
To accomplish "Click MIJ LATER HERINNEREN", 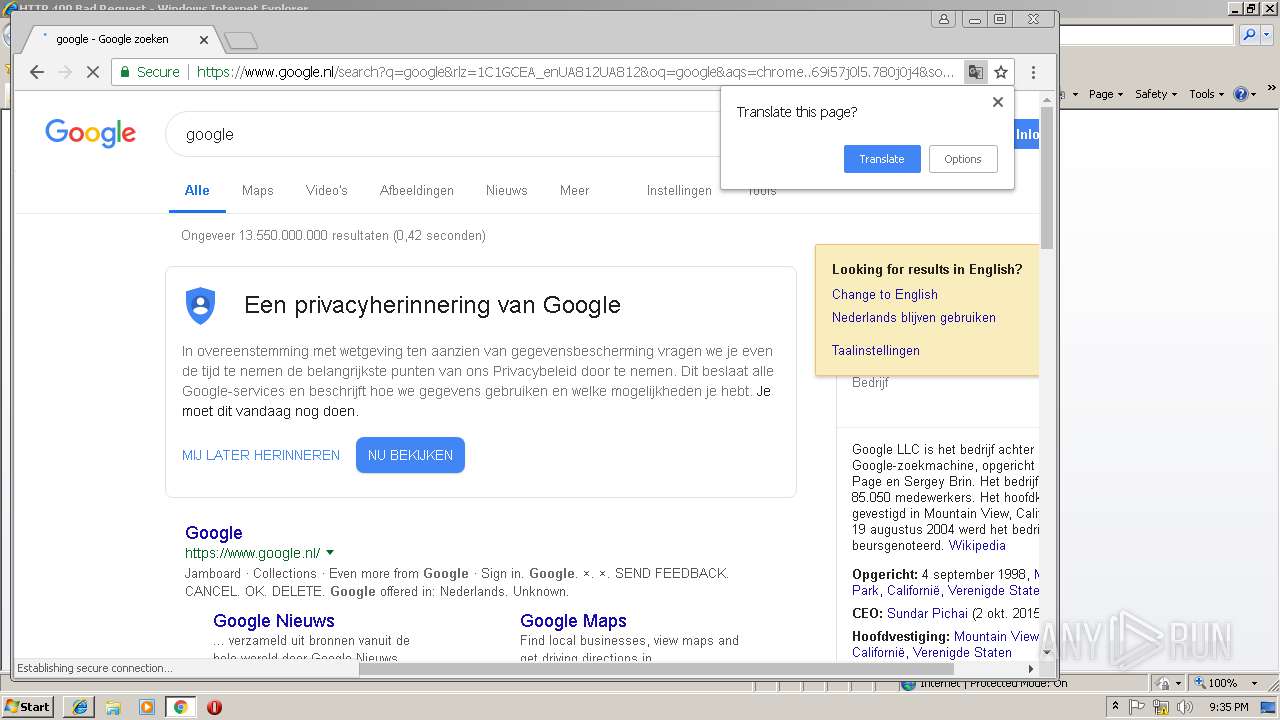I will [x=261, y=455].
